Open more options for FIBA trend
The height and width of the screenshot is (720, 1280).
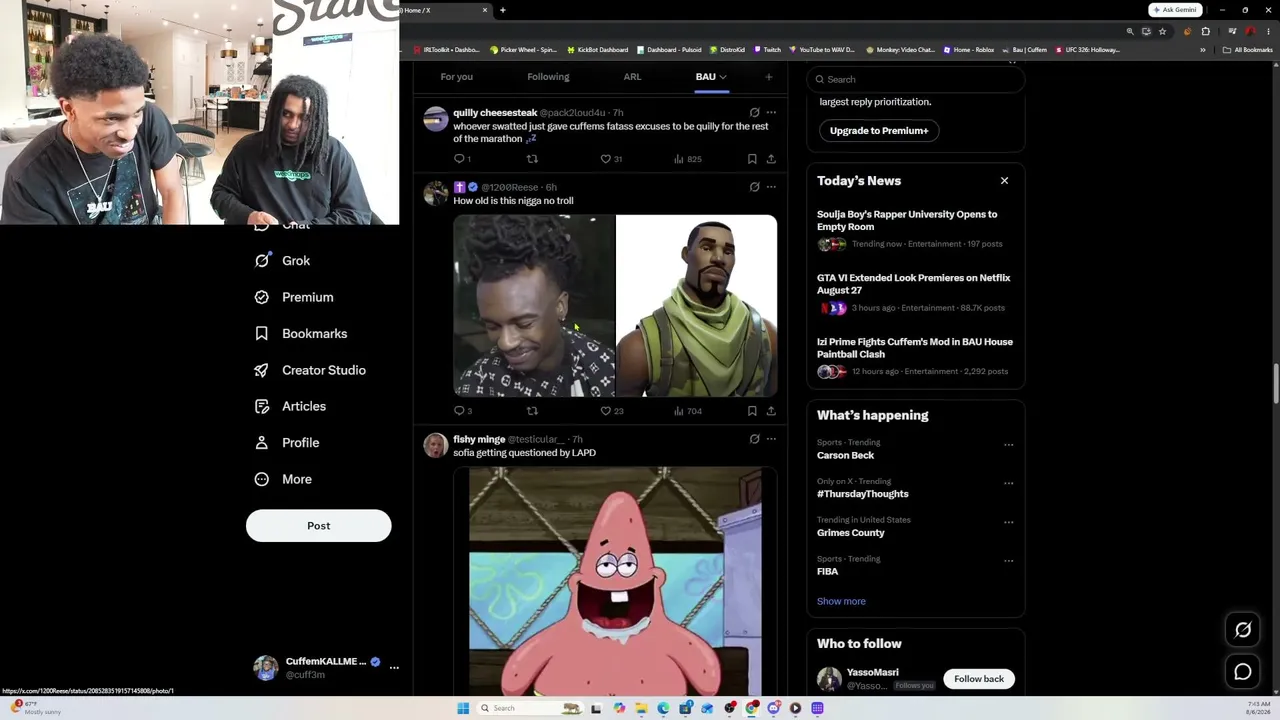click(x=1008, y=560)
